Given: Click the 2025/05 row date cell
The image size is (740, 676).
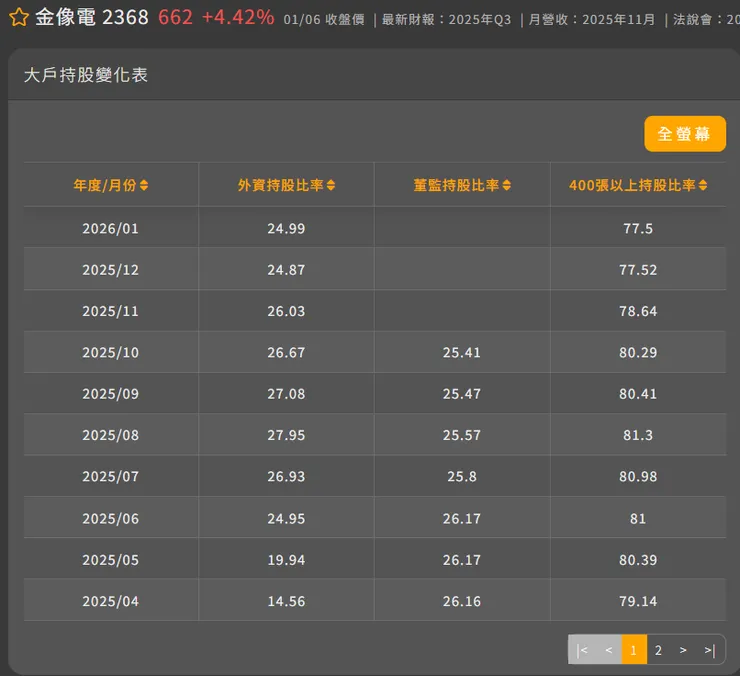Looking at the screenshot, I should pyautogui.click(x=110, y=560).
